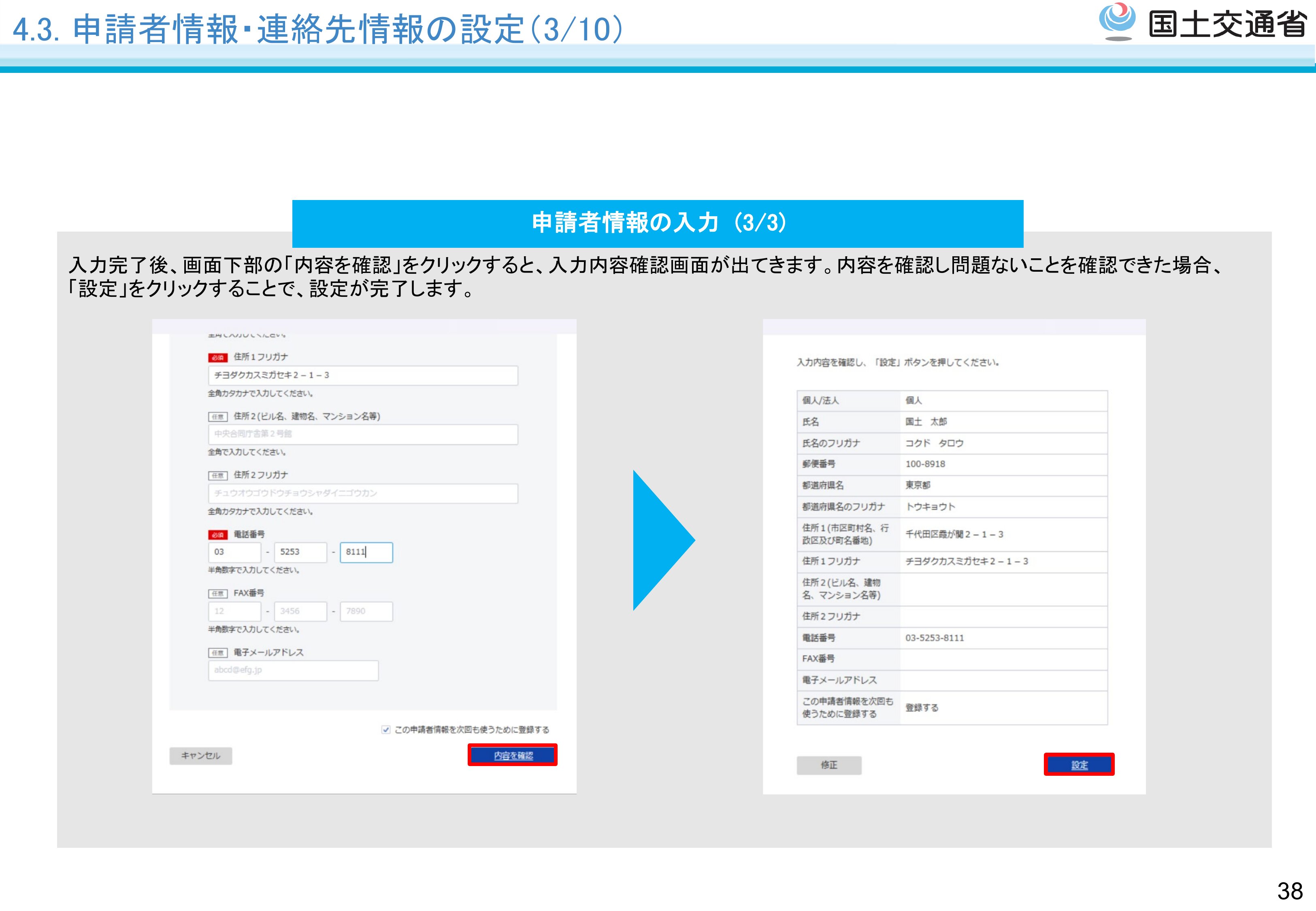Click the 申請者情報の入力 (3/3) blue header
This screenshot has width=1316, height=911.
point(658,223)
